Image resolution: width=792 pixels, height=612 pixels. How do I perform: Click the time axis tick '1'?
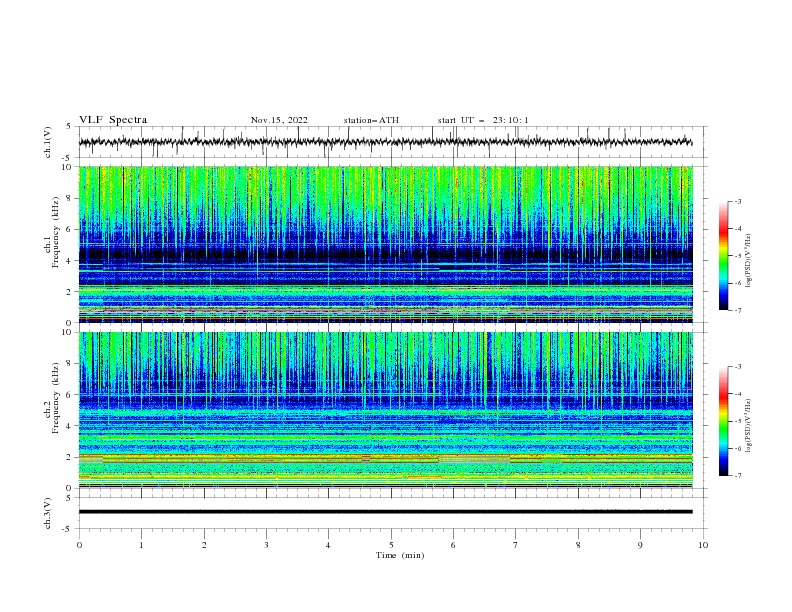tap(141, 545)
